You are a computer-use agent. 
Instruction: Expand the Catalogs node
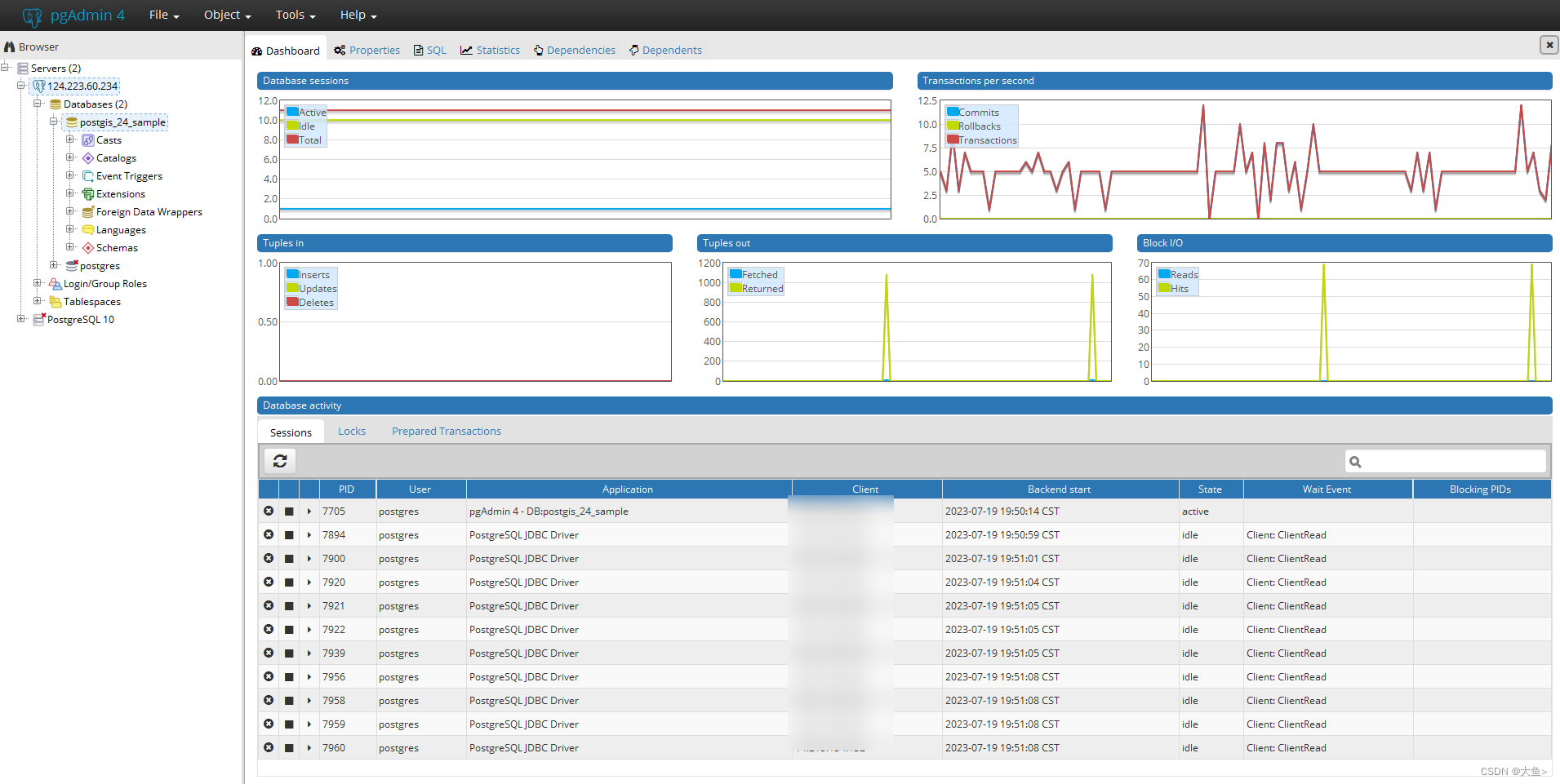pos(70,157)
